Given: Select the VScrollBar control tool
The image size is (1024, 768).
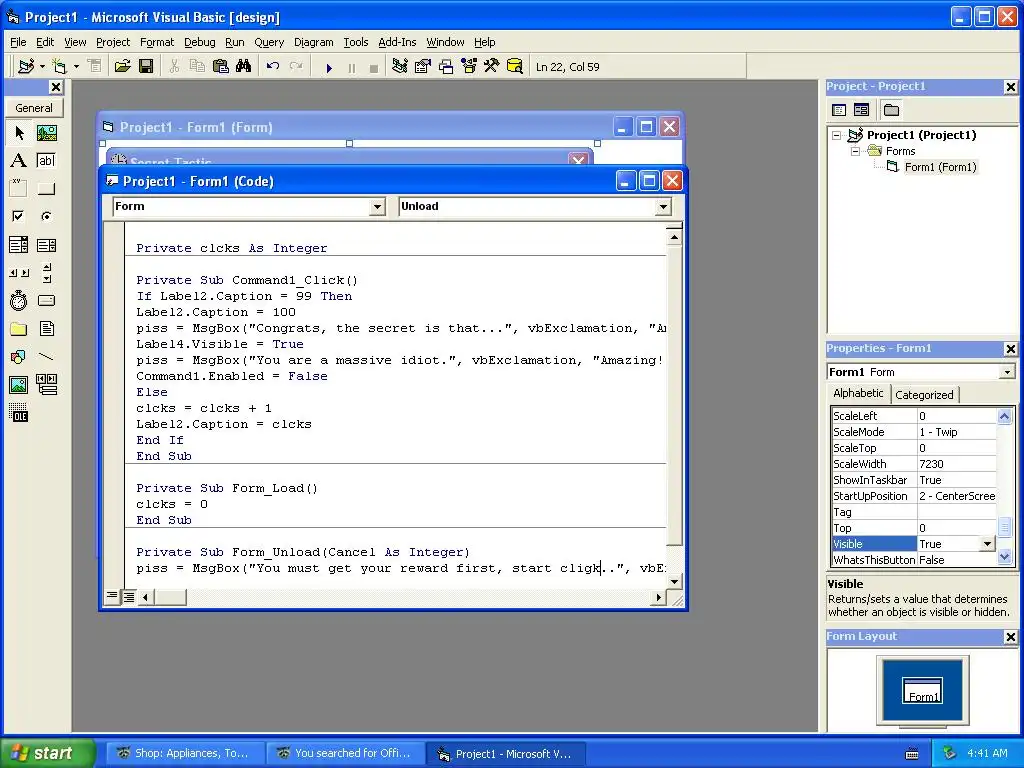Looking at the screenshot, I should 46,273.
